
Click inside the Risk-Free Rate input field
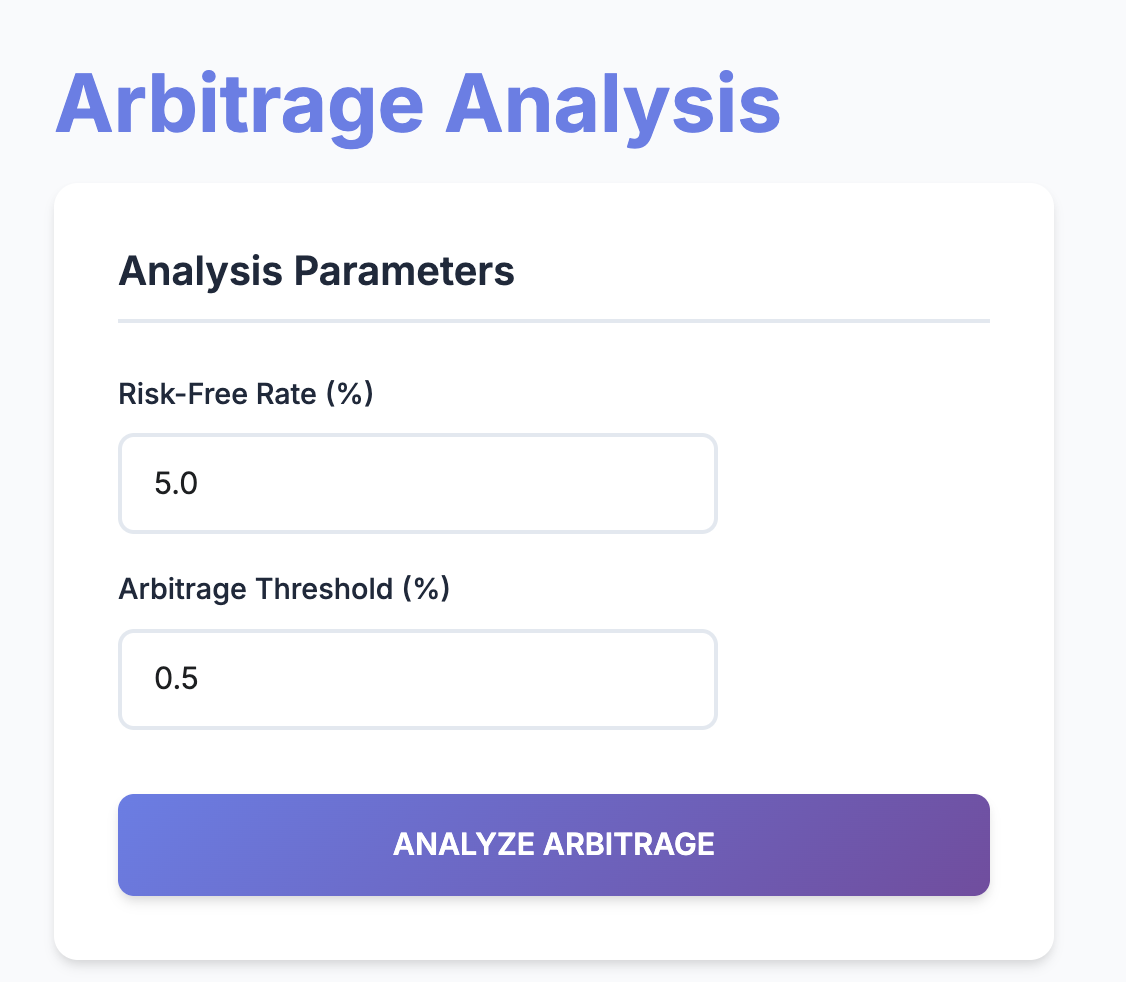click(417, 483)
